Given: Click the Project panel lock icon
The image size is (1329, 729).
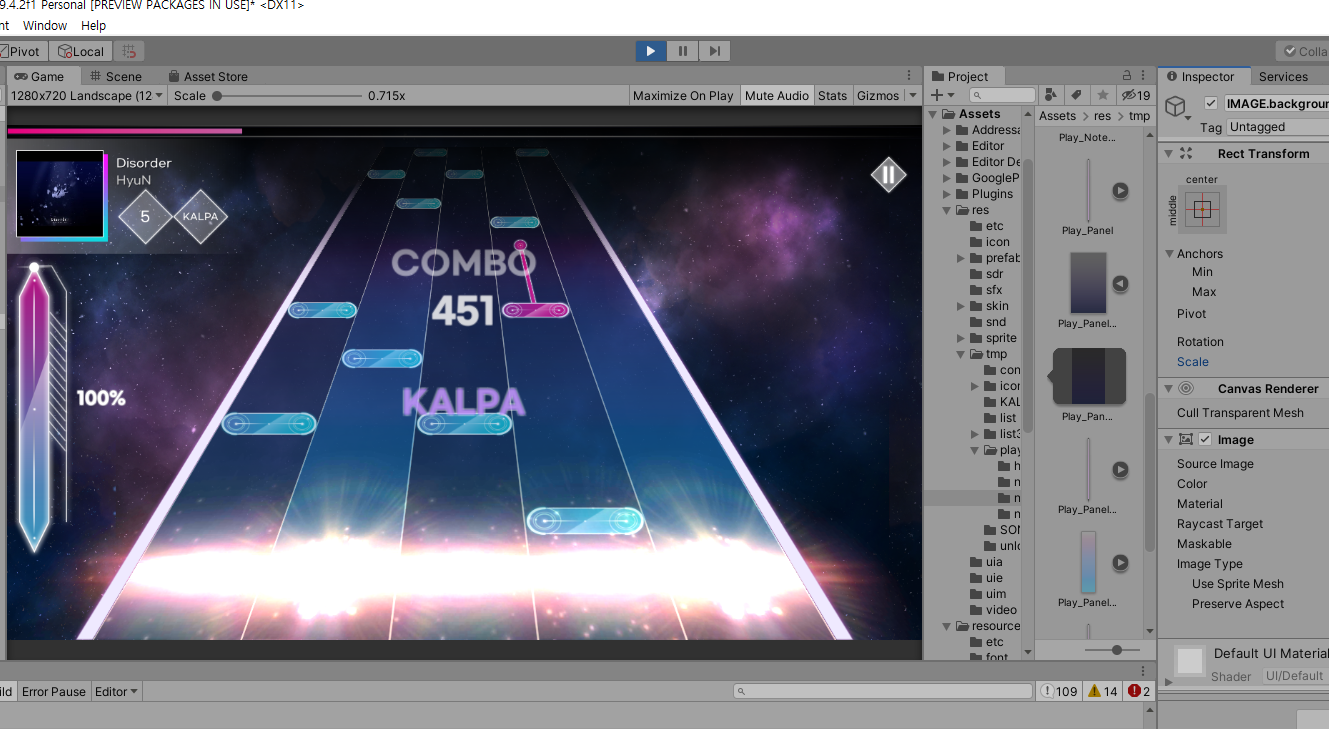Looking at the screenshot, I should [1127, 76].
